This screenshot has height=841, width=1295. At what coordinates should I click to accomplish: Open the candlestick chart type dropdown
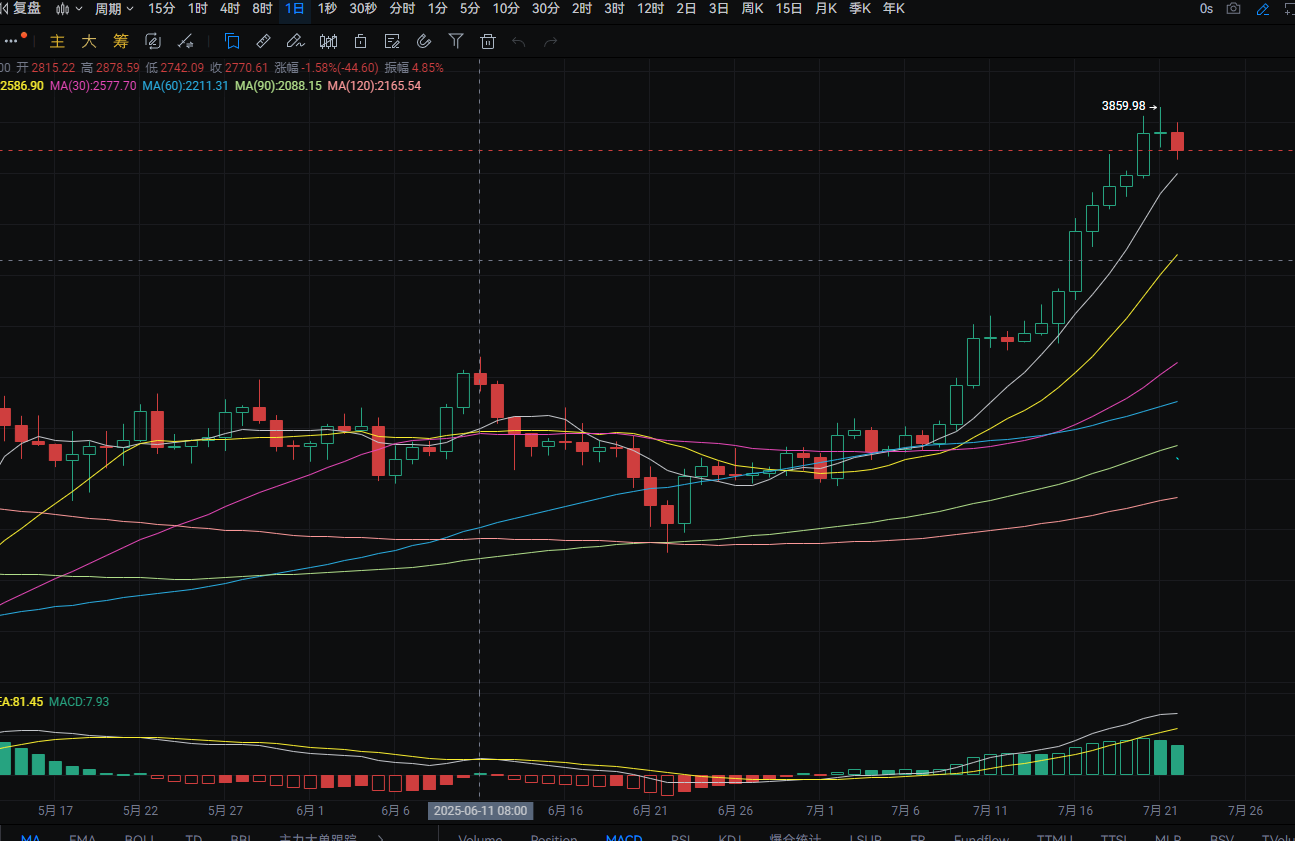point(69,9)
